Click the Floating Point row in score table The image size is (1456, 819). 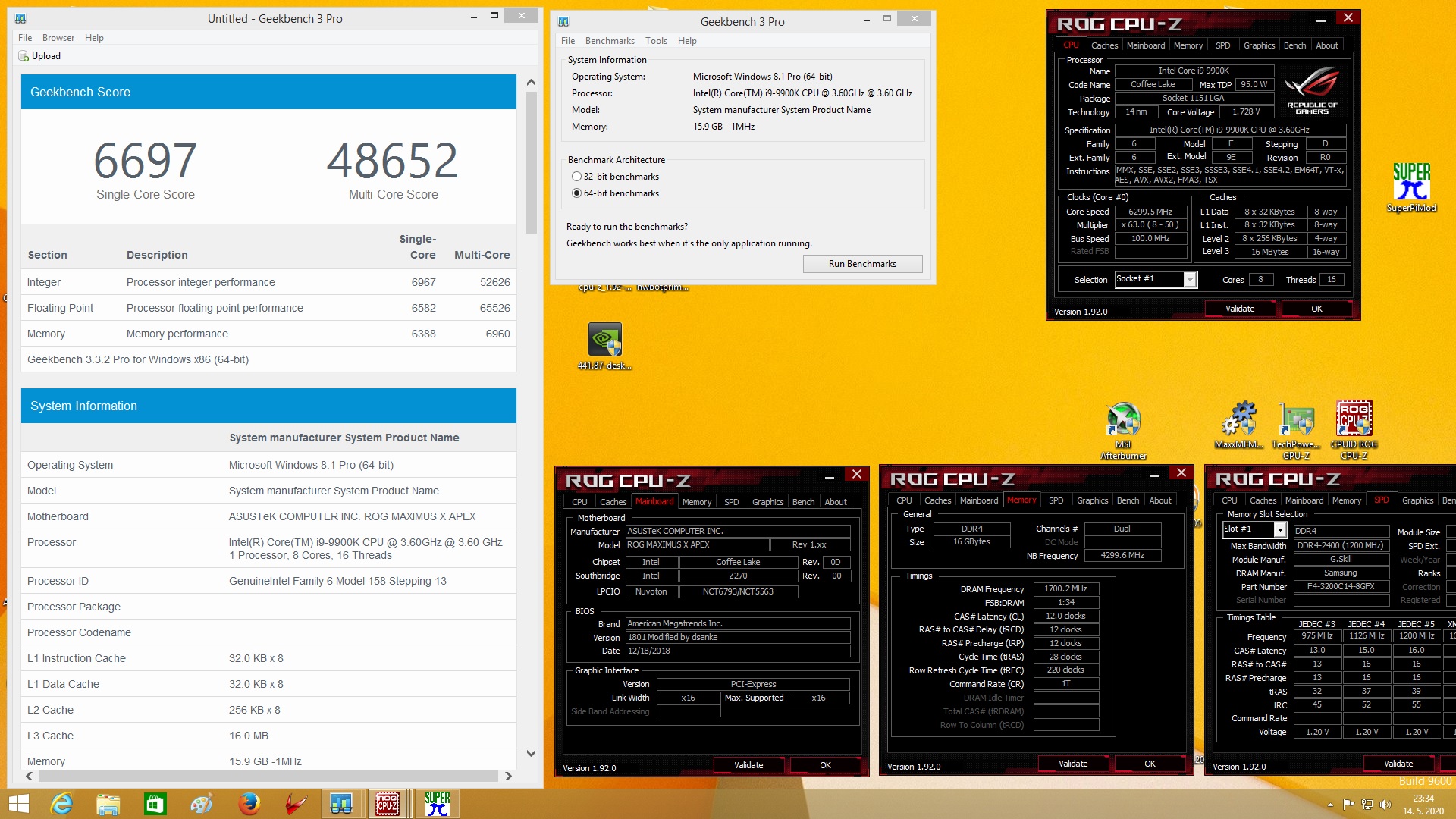tap(268, 308)
